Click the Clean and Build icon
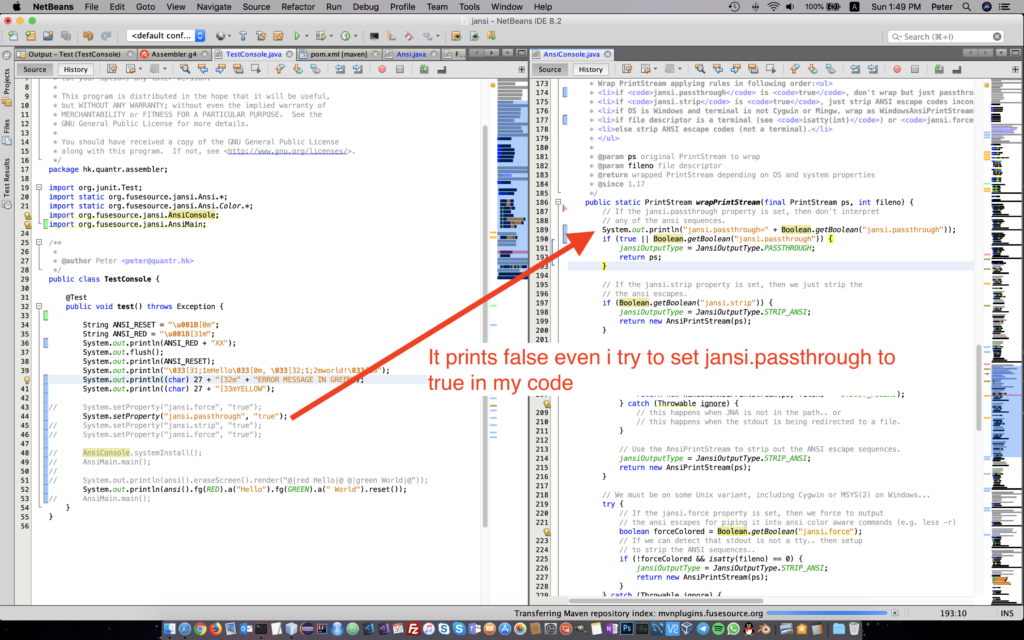The width and height of the screenshot is (1024, 640). click(x=261, y=36)
